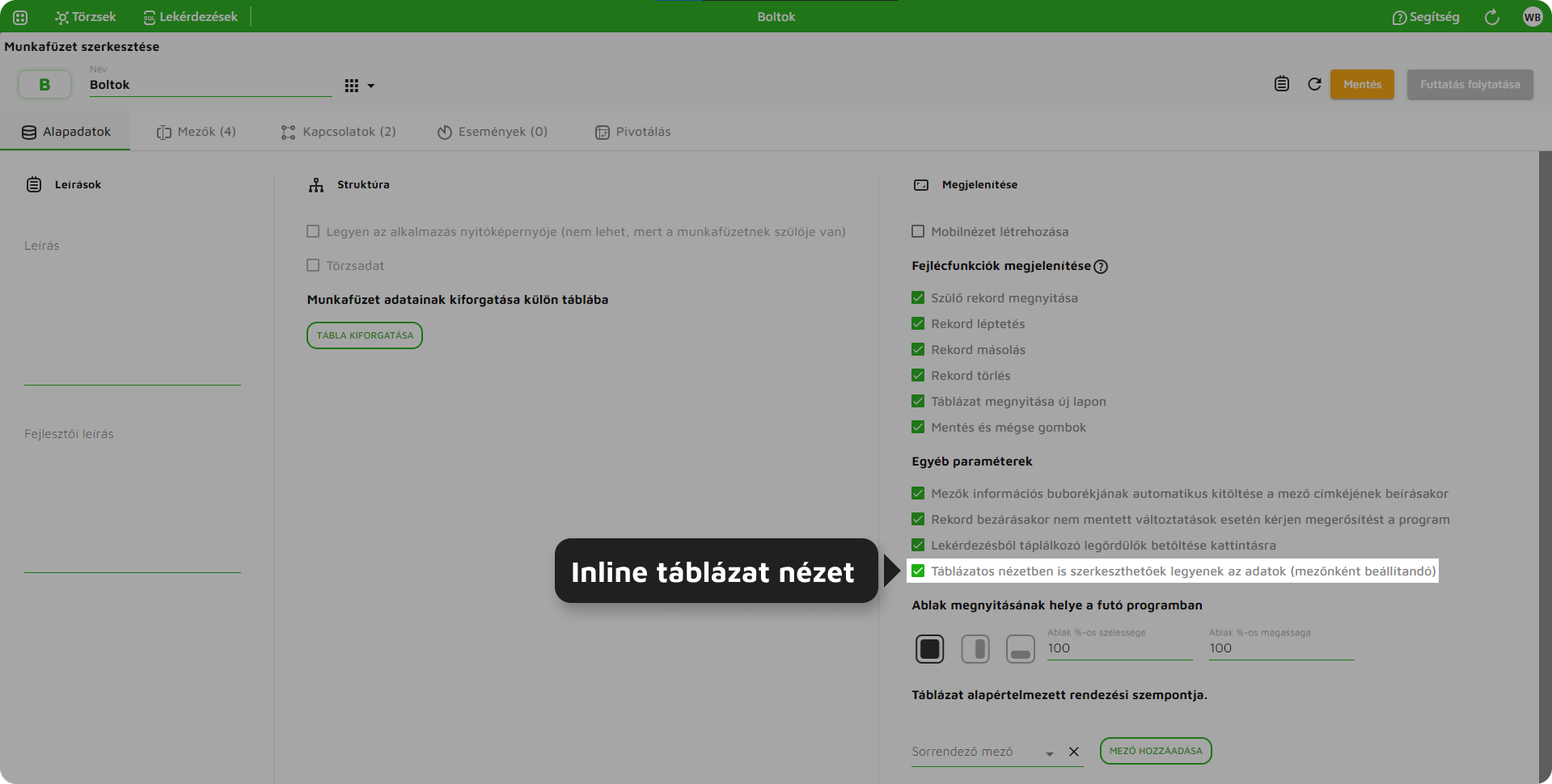Click the green B workbook icon button
1552x784 pixels.
pyautogui.click(x=44, y=84)
